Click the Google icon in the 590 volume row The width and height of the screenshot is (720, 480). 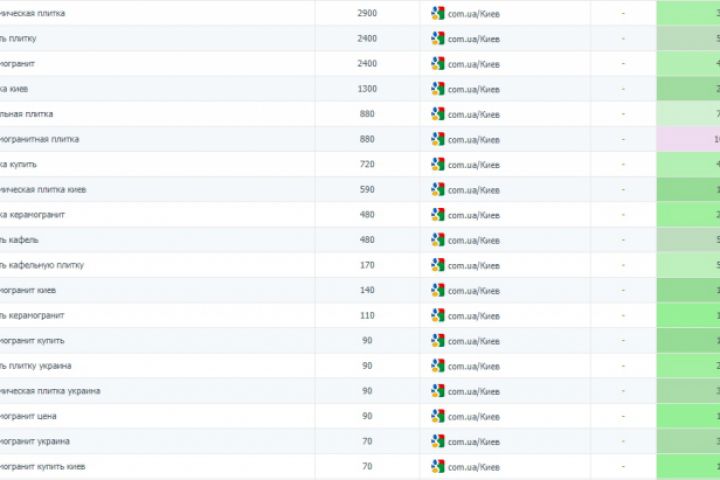438,190
